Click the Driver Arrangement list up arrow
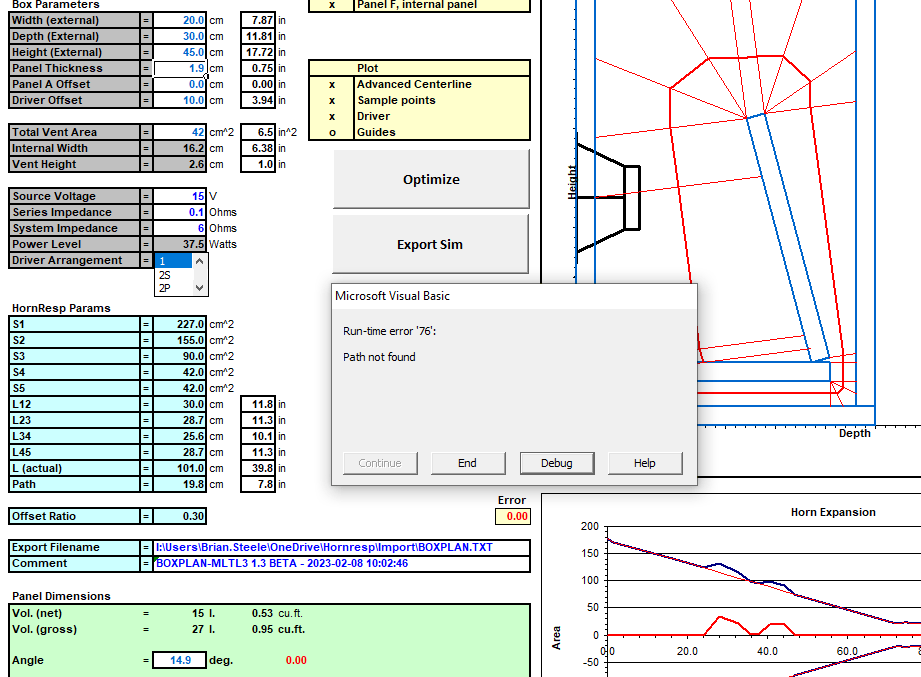Viewport: 921px width, 677px height. tap(200, 261)
